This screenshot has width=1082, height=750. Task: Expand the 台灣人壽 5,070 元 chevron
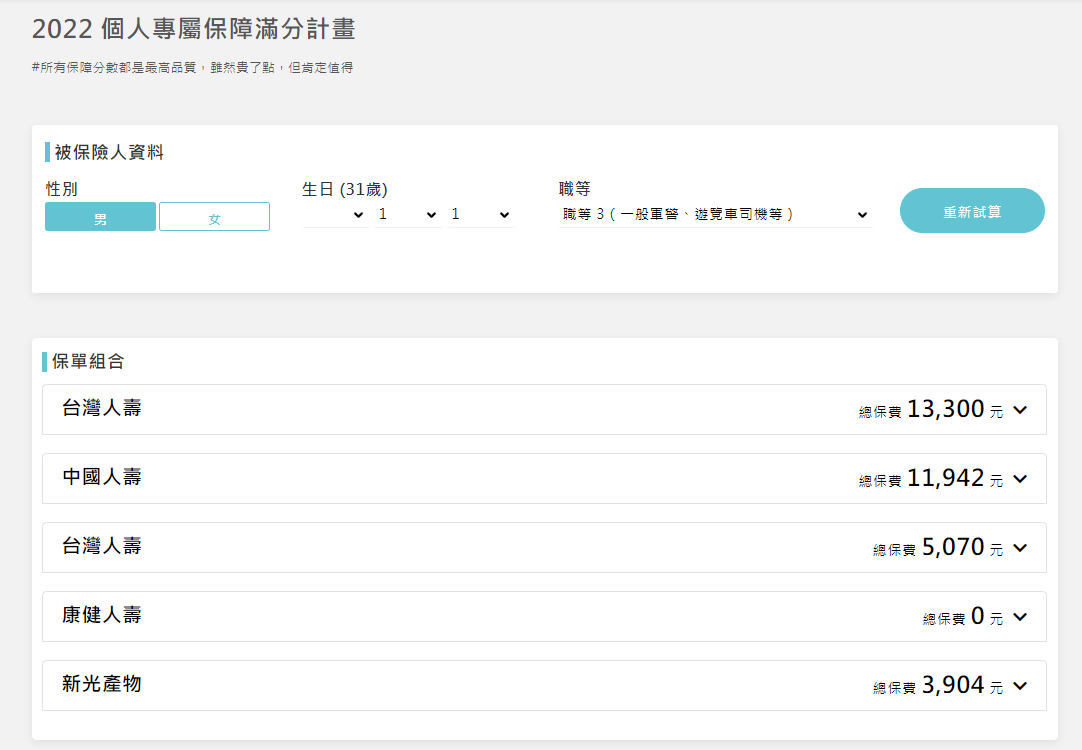(1020, 548)
